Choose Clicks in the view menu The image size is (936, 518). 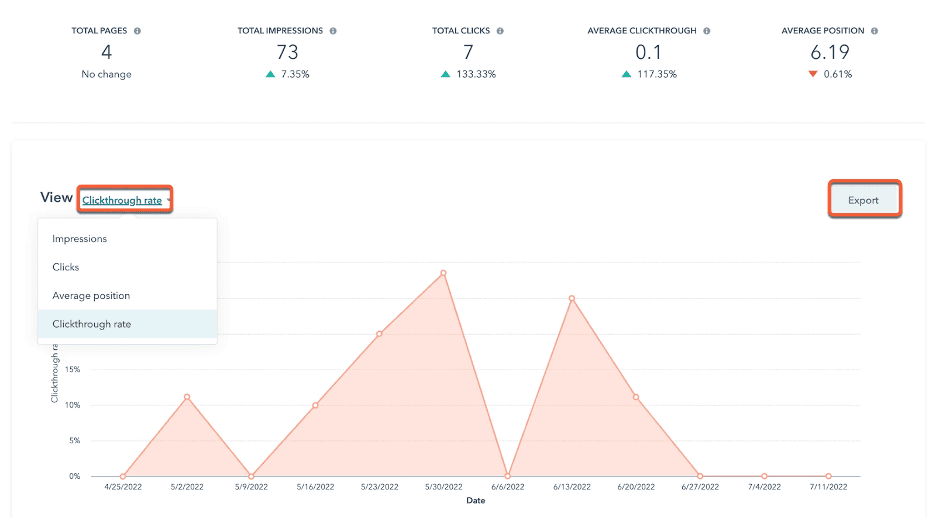click(66, 267)
